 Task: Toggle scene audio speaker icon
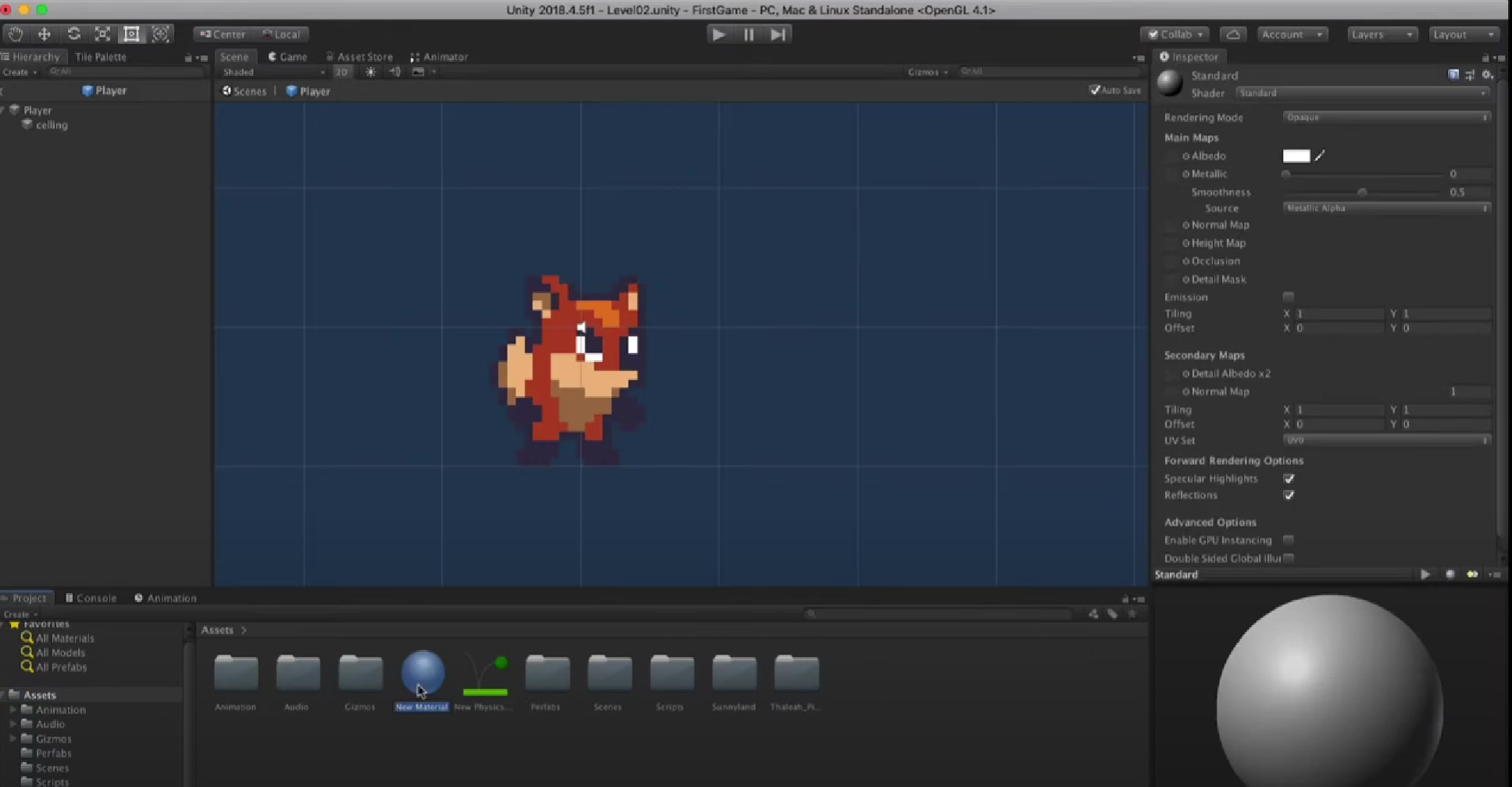coord(395,72)
